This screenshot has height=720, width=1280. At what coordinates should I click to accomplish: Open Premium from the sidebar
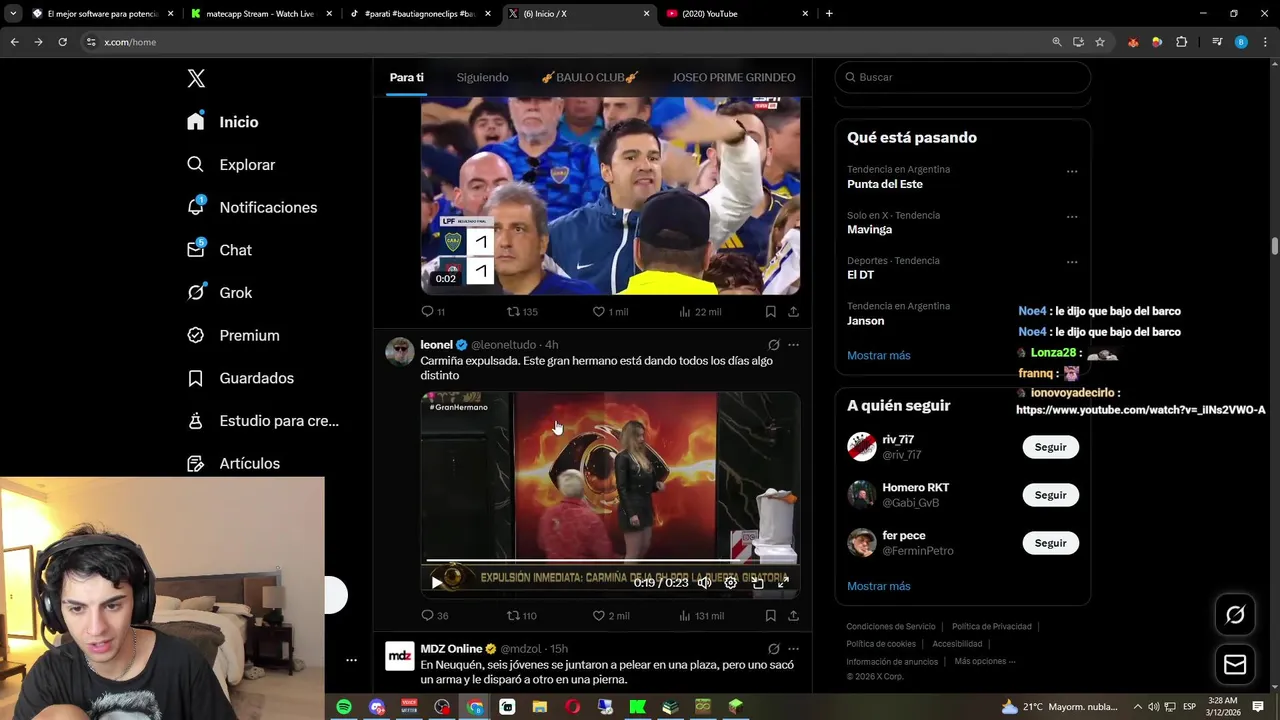[234, 336]
